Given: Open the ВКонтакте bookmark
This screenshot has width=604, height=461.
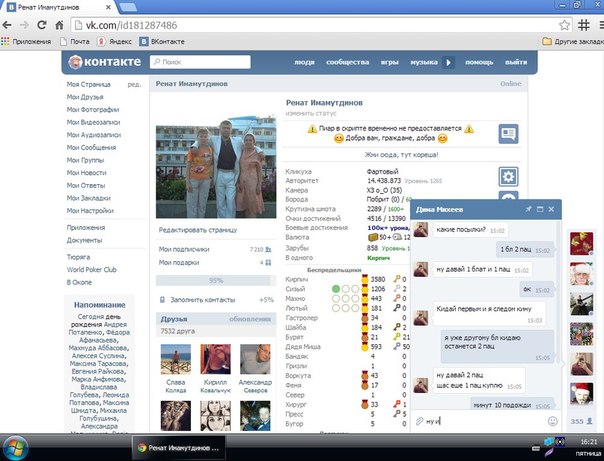Looking at the screenshot, I should [x=162, y=42].
